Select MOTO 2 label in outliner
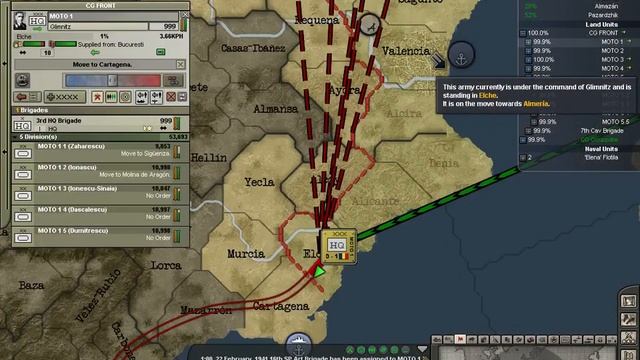640x360 pixels. point(612,51)
